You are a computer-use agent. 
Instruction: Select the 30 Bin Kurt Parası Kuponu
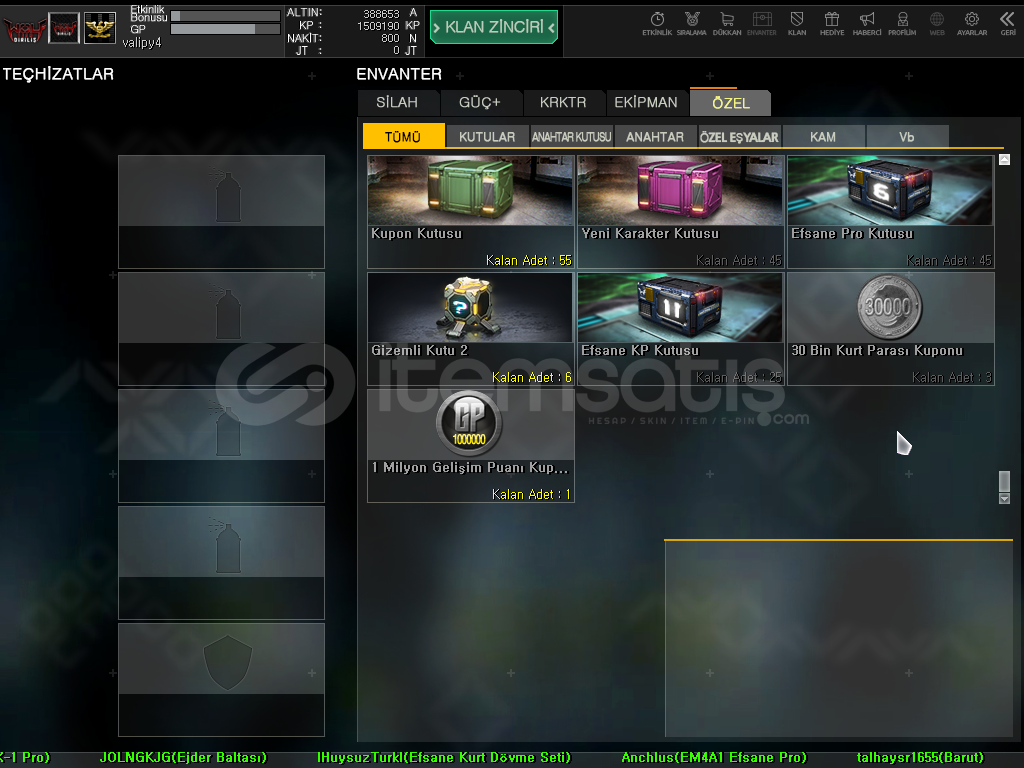click(891, 328)
